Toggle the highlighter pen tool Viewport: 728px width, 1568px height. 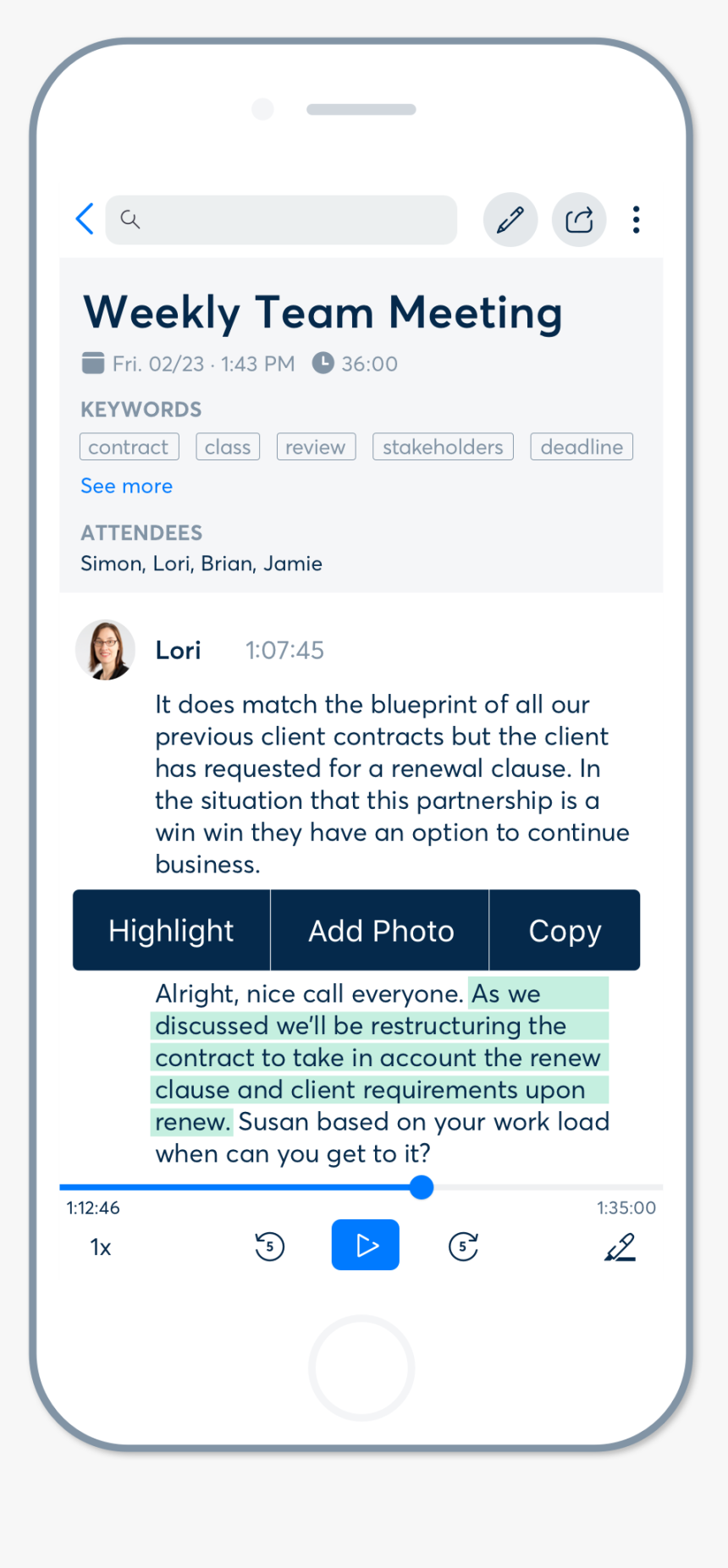tap(620, 1246)
